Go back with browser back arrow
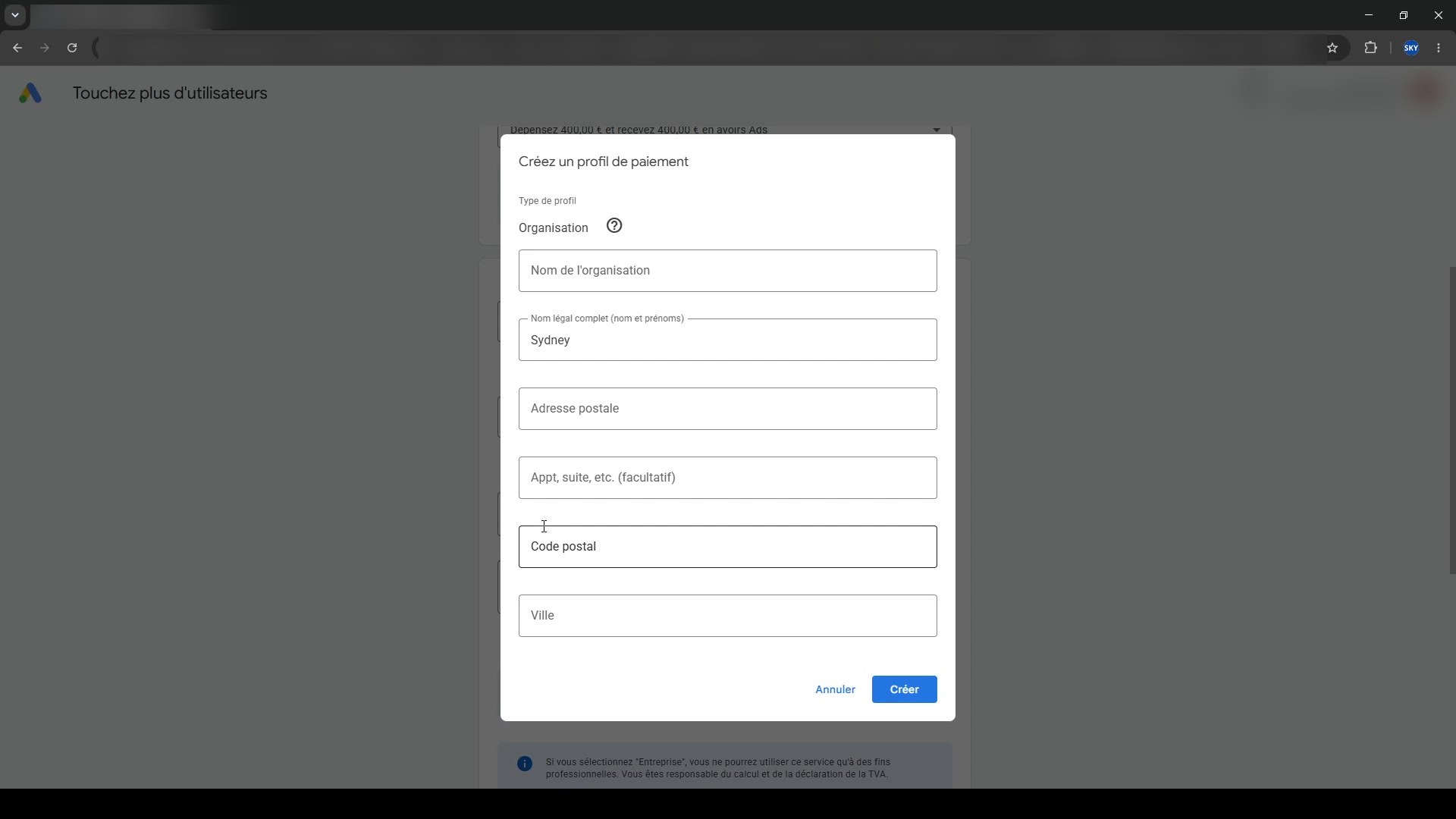Screen dimensions: 1456x819 tap(17, 48)
